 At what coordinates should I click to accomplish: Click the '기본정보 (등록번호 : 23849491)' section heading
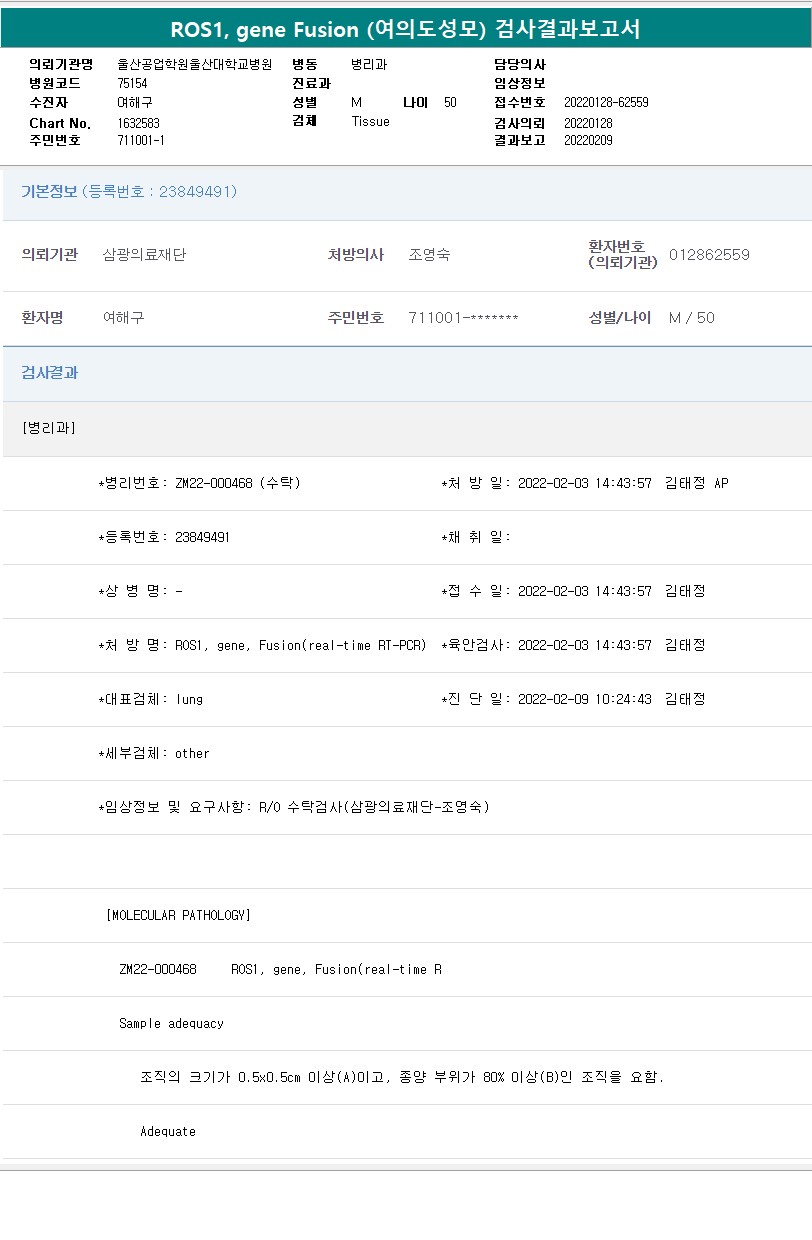pyautogui.click(x=129, y=192)
